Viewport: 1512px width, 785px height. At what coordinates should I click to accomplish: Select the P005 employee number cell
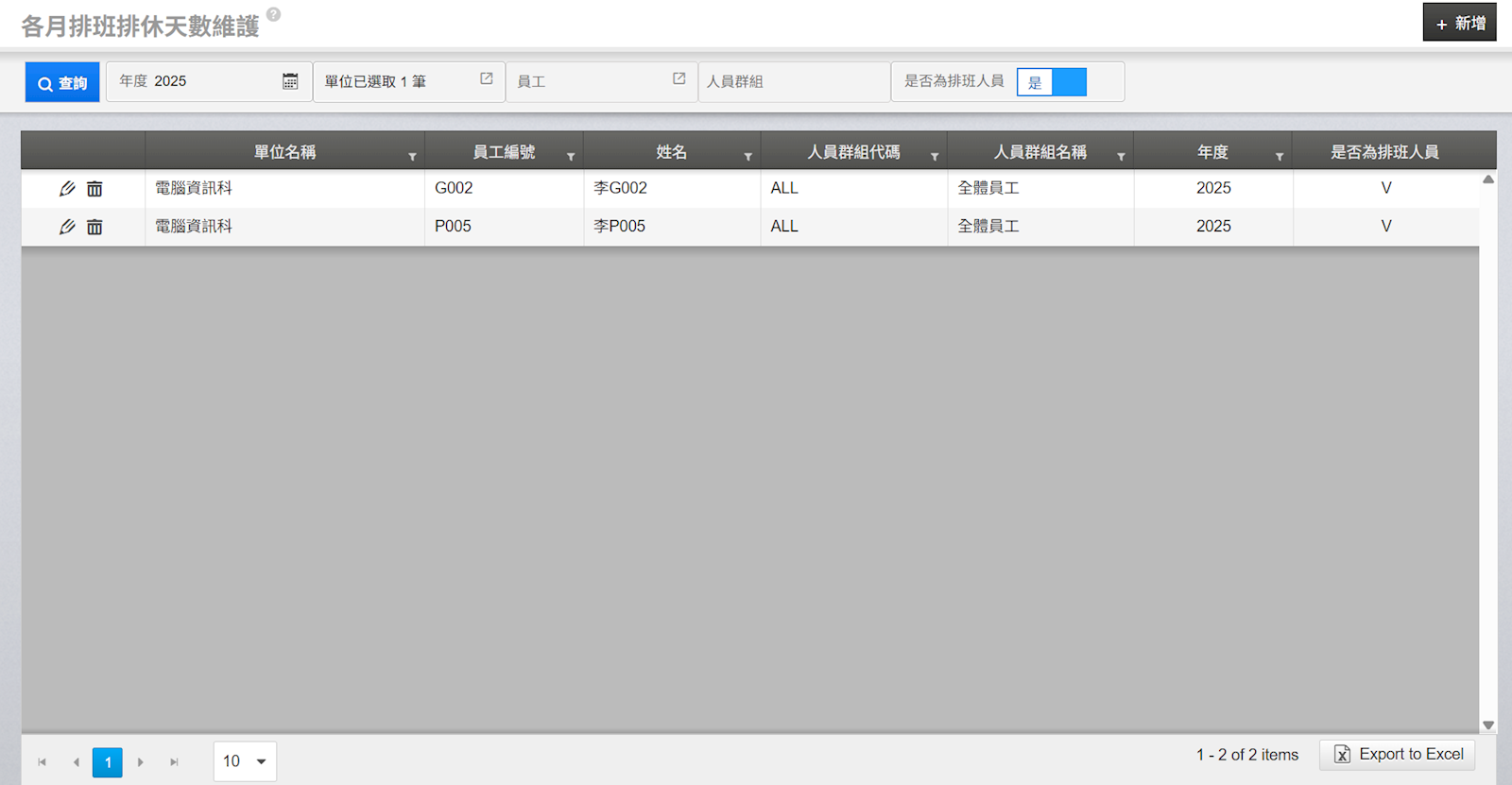[x=504, y=227]
